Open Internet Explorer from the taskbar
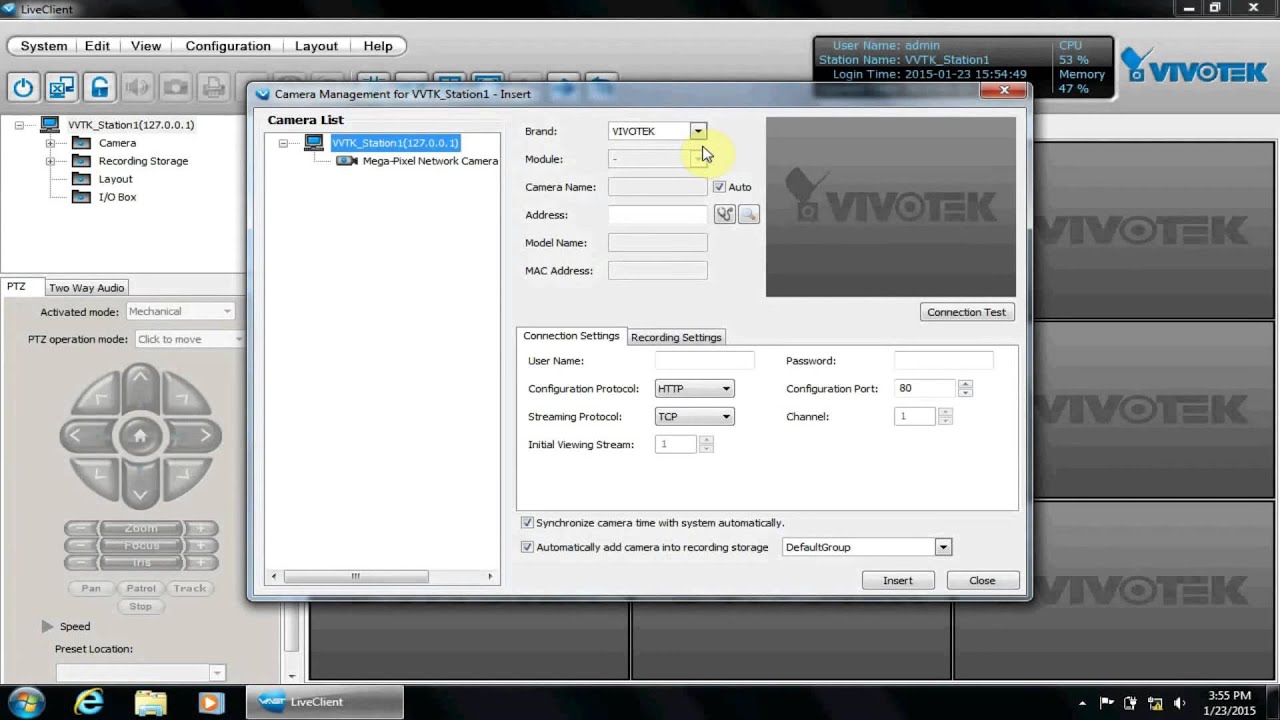The image size is (1280, 720). [x=89, y=702]
